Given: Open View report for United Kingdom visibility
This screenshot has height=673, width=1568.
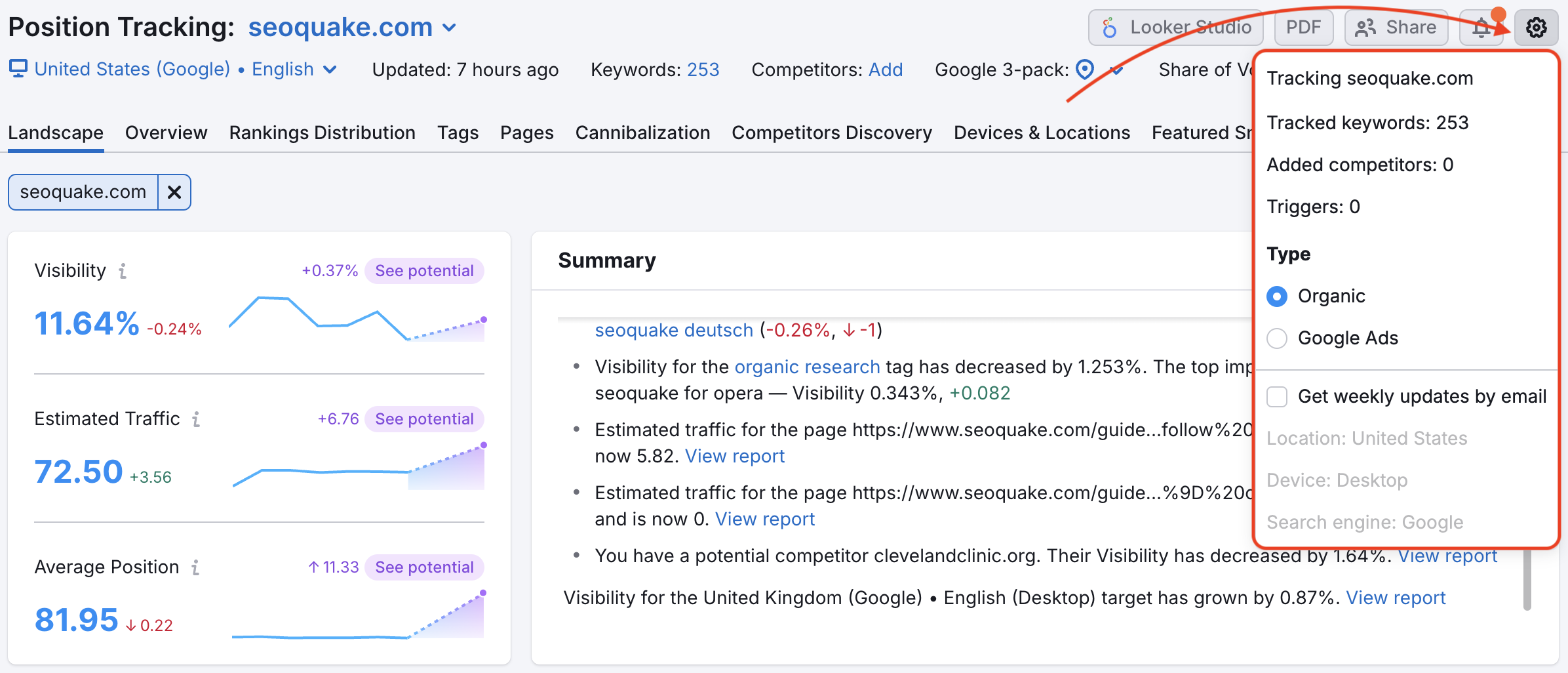Looking at the screenshot, I should (x=1396, y=598).
